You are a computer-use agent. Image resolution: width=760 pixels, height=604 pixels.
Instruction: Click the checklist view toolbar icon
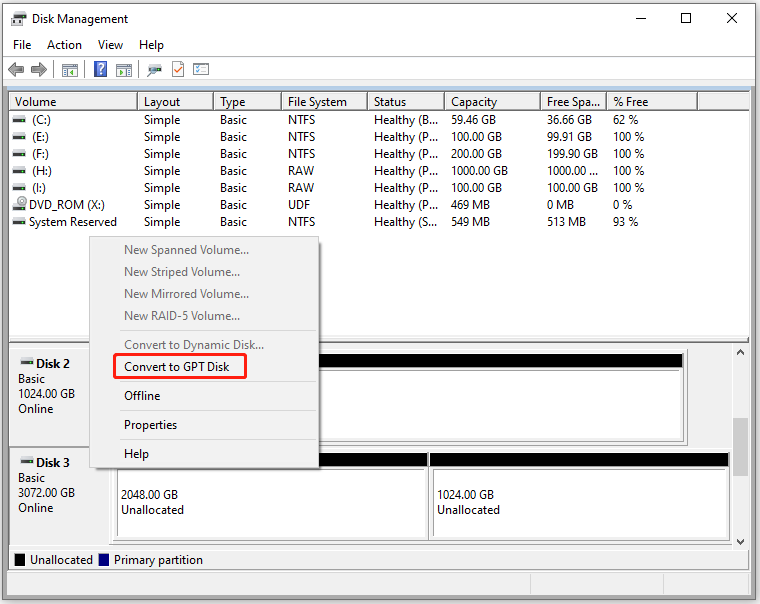(201, 70)
